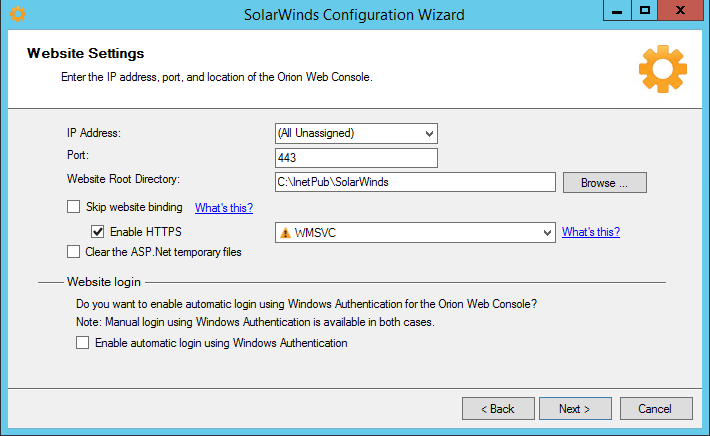Expand the WMSVC certificate dropdown arrow
This screenshot has width=710, height=436.
click(547, 232)
